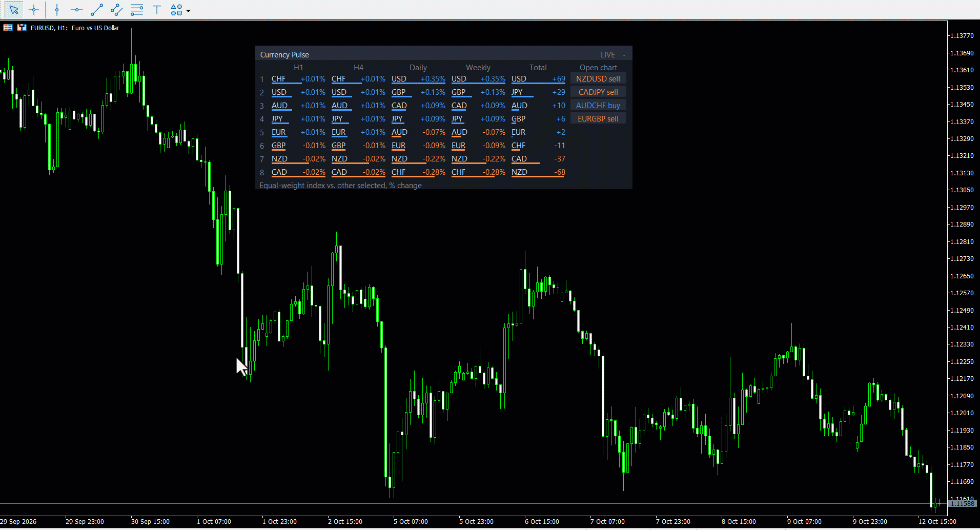Choose the horizontal line drawing tool
980x530 pixels.
point(77,9)
